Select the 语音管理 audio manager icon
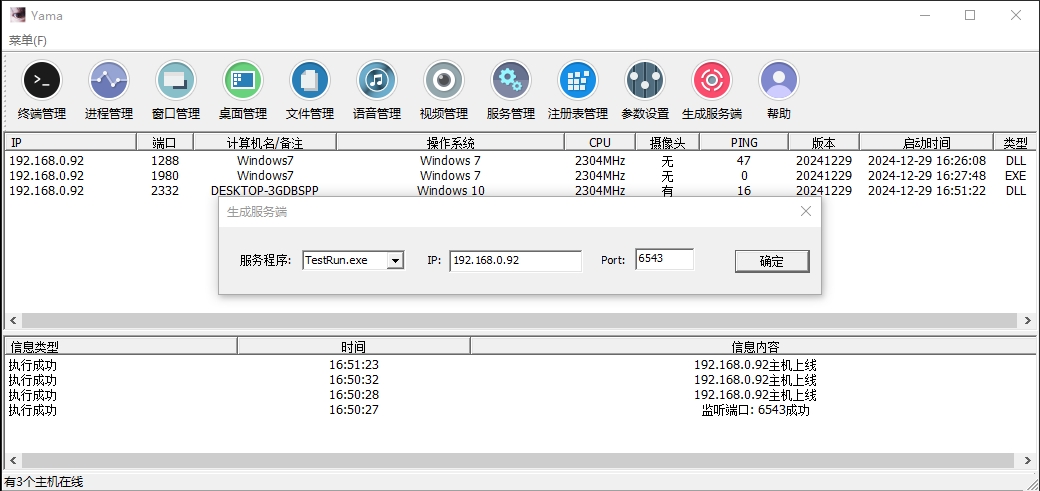Viewport: 1040px width, 491px height. tap(377, 80)
